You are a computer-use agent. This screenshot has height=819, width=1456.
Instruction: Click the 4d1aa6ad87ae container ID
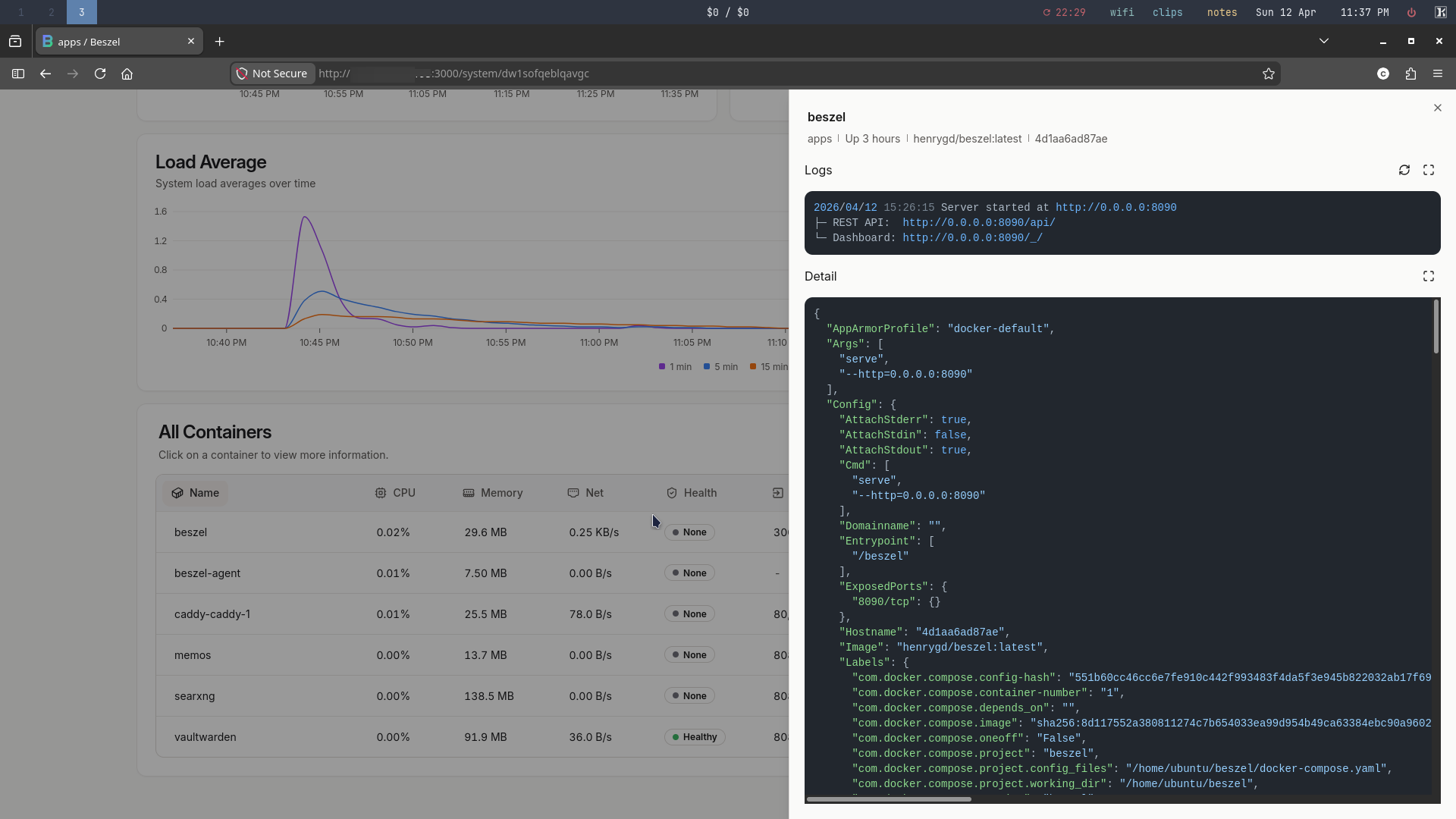[1071, 139]
